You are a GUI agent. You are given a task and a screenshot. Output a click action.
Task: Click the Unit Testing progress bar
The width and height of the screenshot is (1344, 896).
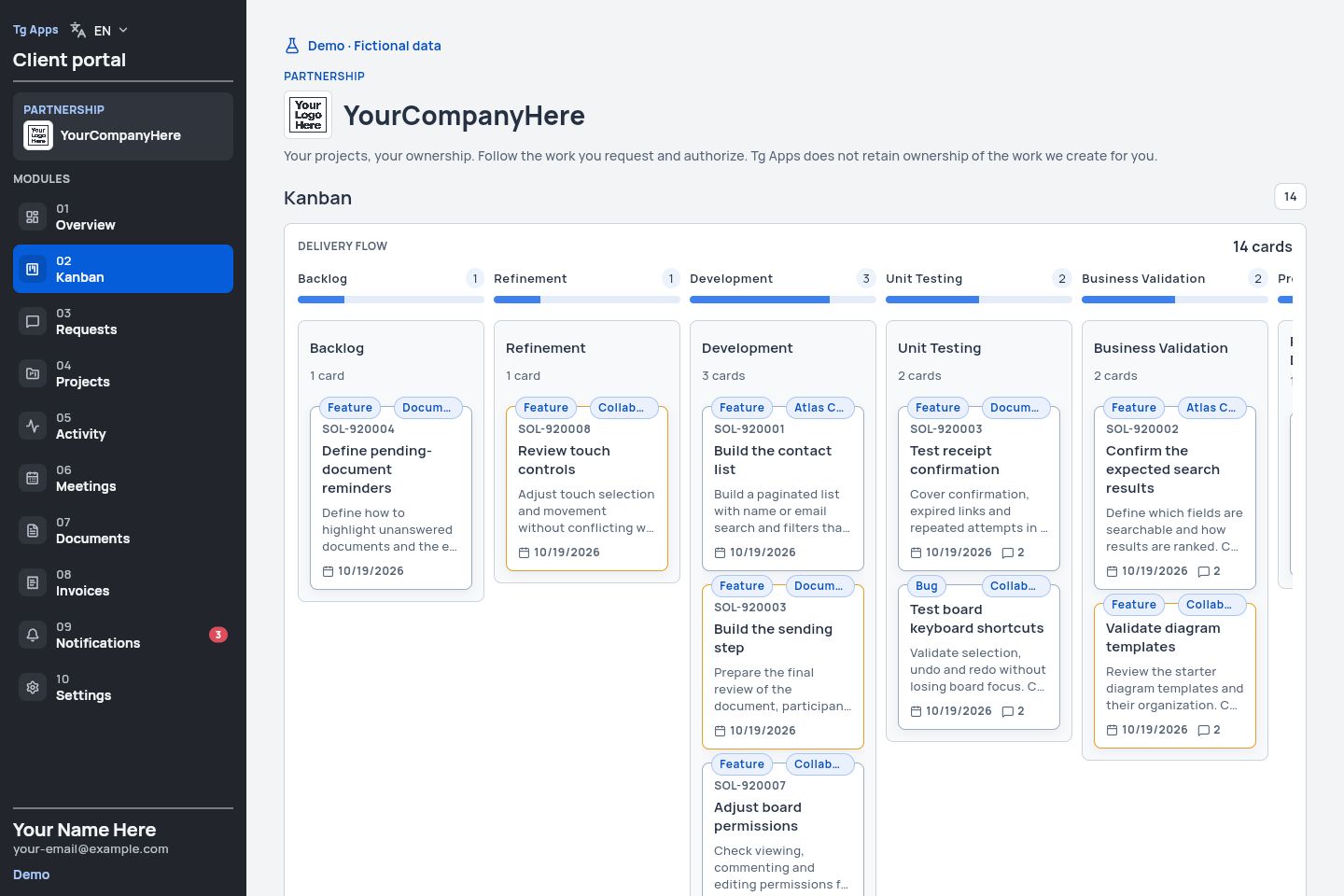[979, 300]
